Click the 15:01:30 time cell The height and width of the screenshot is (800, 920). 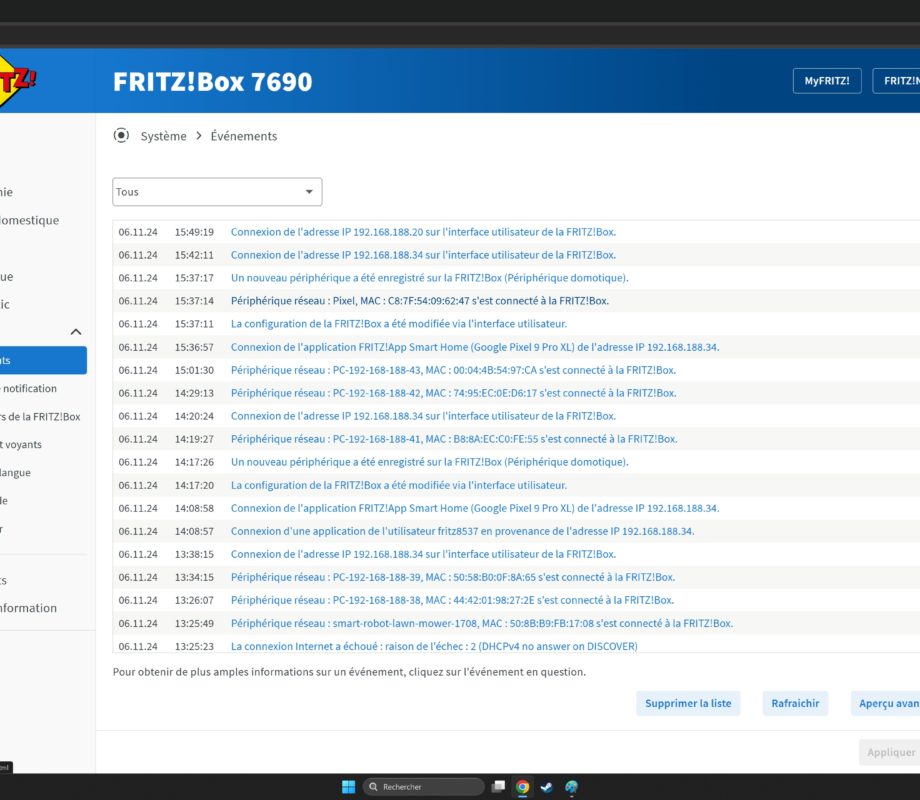(194, 370)
